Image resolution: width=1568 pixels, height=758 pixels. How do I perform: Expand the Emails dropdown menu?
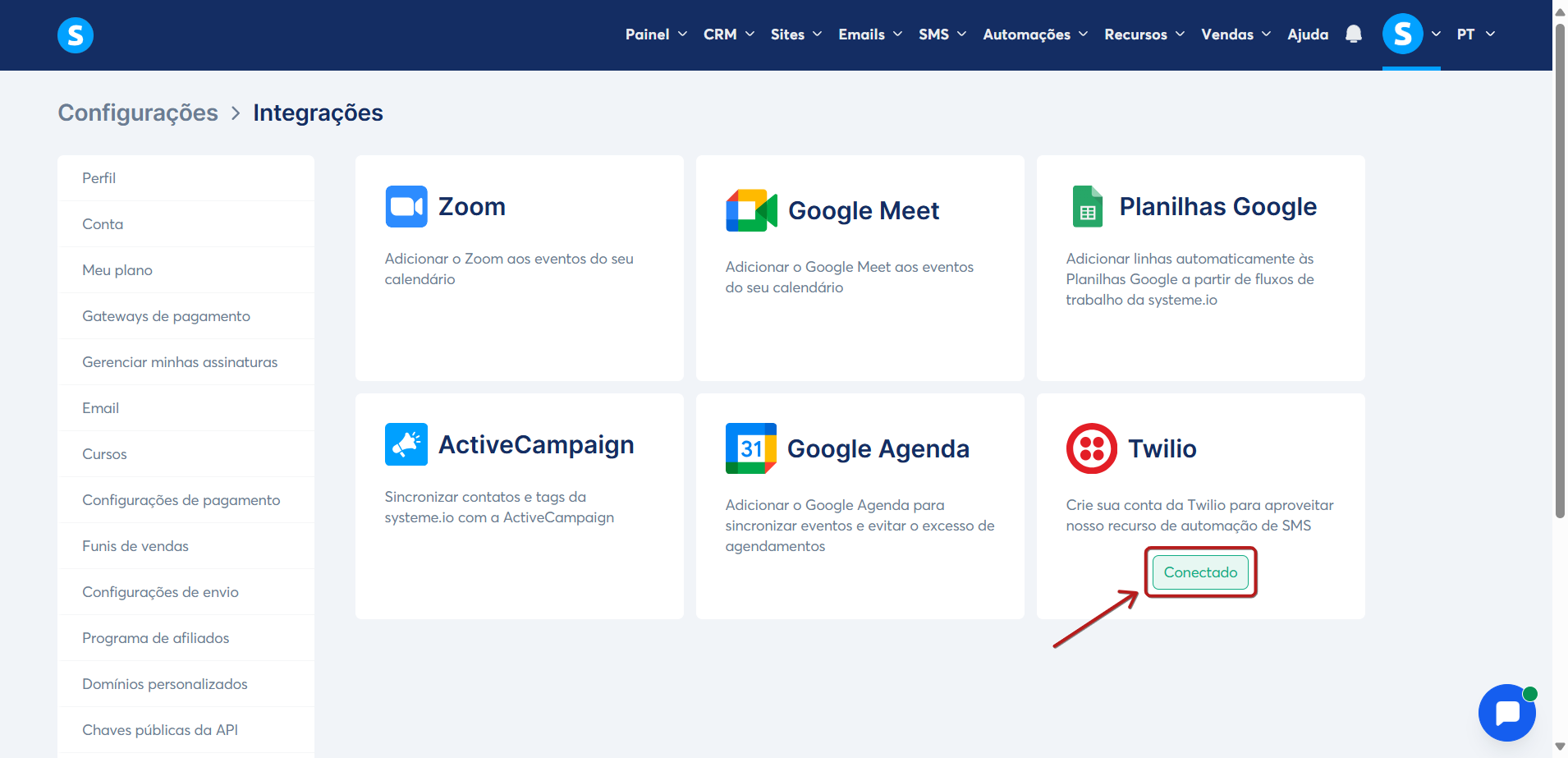tap(870, 34)
